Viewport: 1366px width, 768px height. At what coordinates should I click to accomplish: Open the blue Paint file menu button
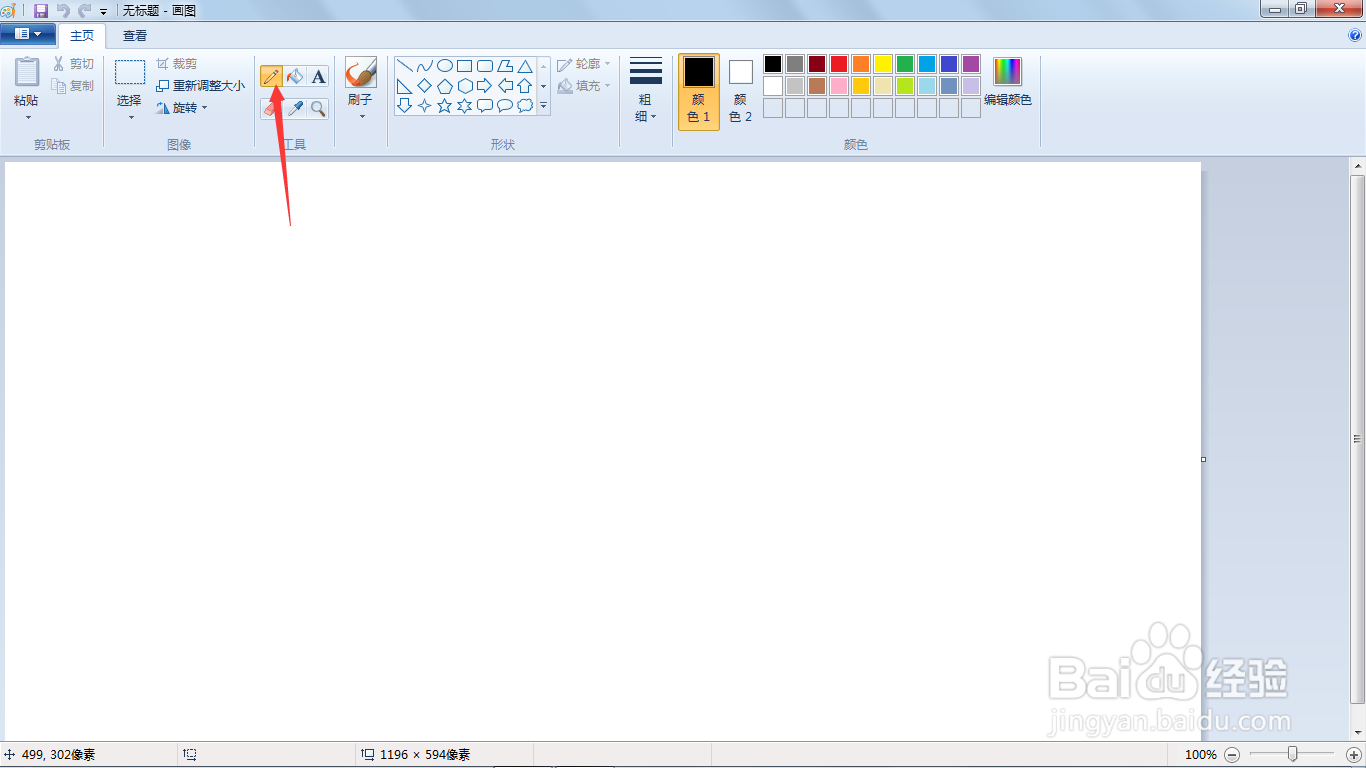27,34
